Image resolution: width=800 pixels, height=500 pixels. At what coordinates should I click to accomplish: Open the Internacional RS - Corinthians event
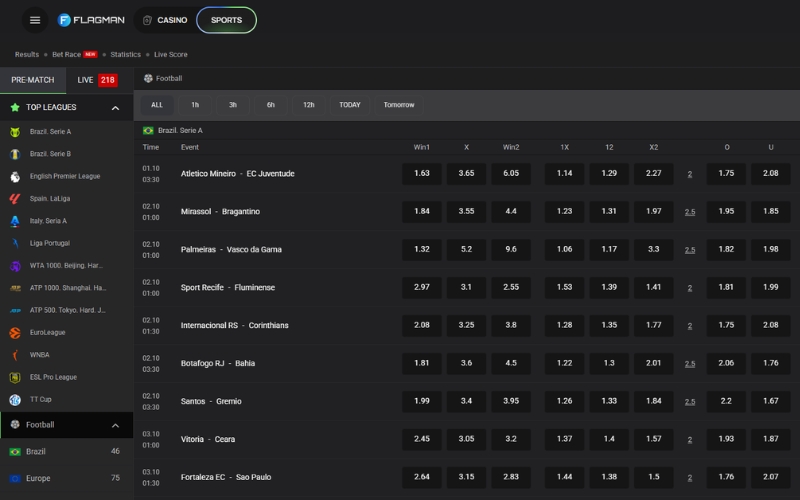[235, 326]
